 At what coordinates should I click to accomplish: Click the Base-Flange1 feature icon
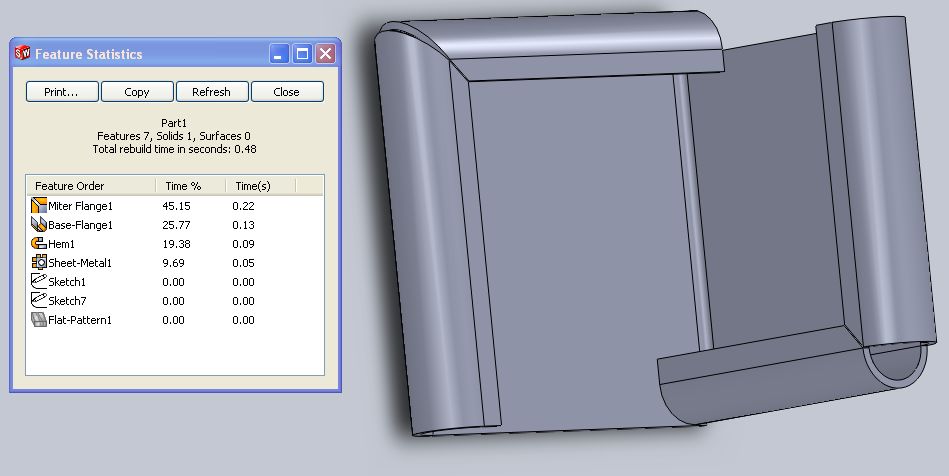coord(39,225)
